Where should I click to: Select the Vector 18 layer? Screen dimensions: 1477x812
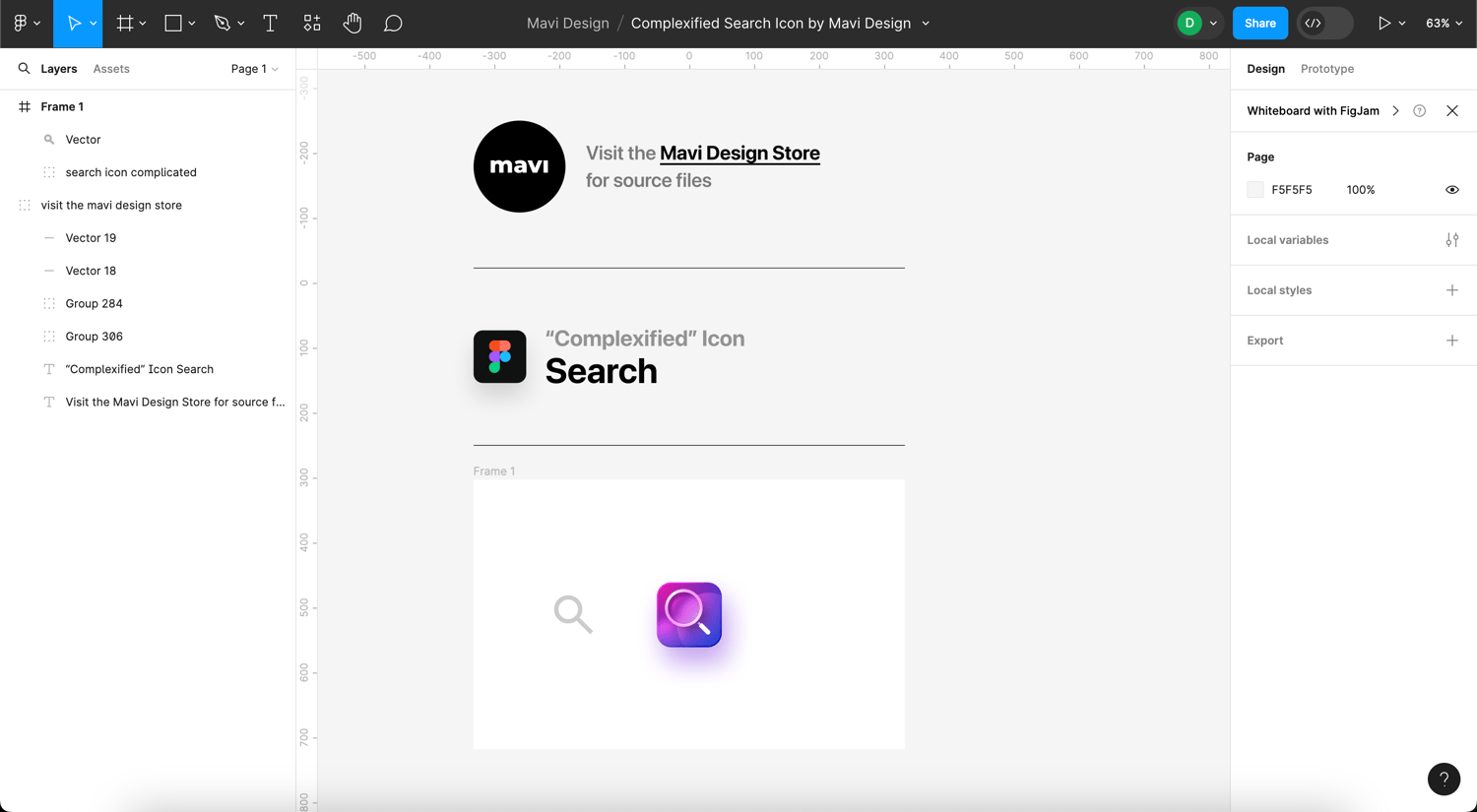(x=148, y=271)
